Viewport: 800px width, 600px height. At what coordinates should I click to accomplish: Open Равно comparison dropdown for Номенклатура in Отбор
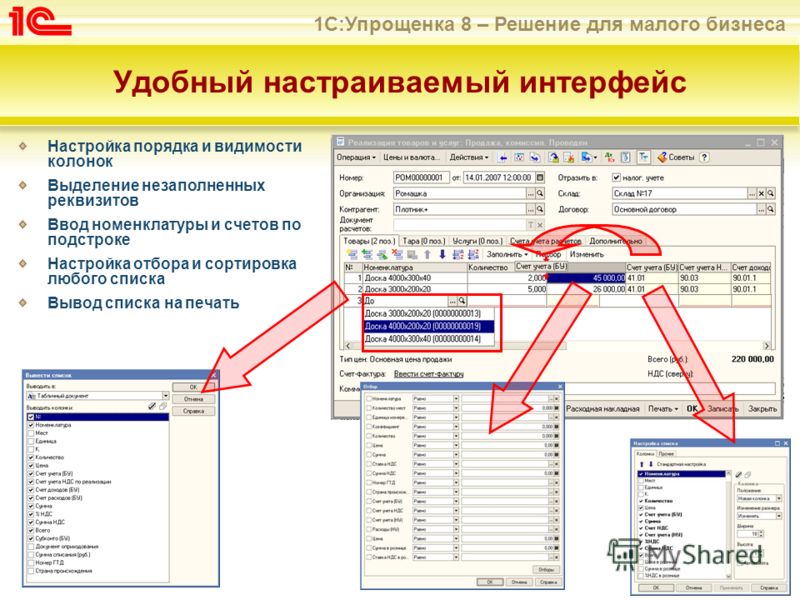click(x=456, y=398)
